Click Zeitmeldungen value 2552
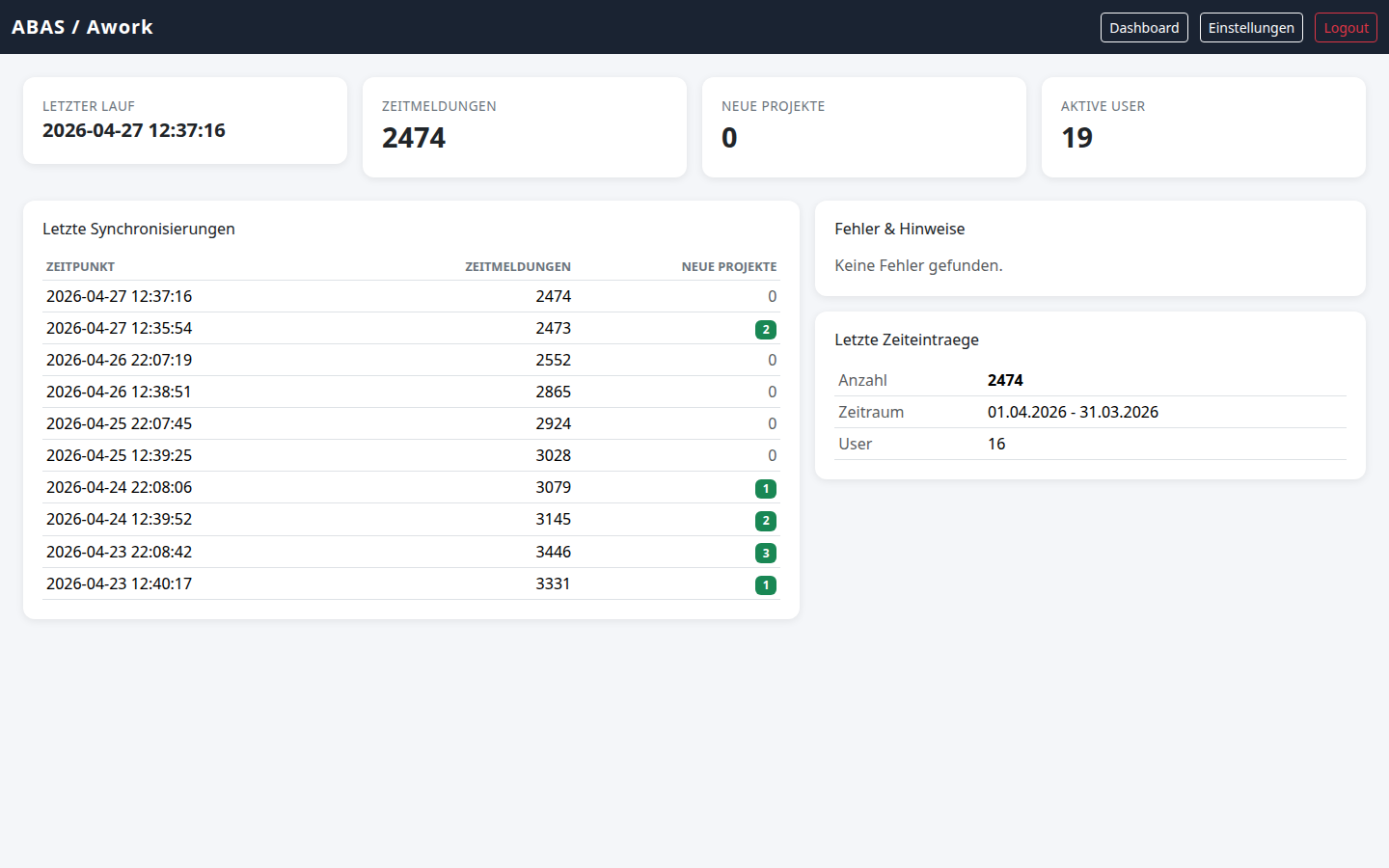1389x868 pixels. tap(554, 360)
